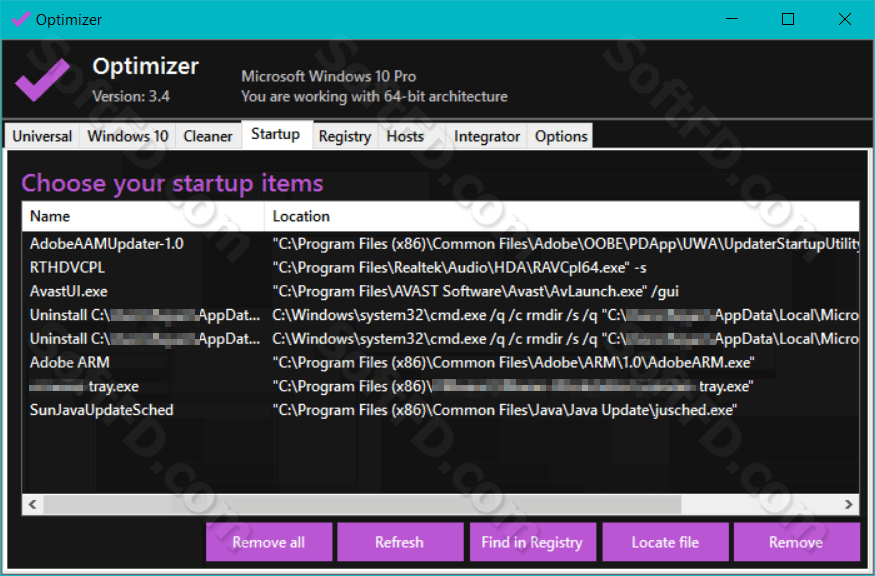Select the Adobe ARM startup item
This screenshot has height=576, width=875.
[70, 363]
